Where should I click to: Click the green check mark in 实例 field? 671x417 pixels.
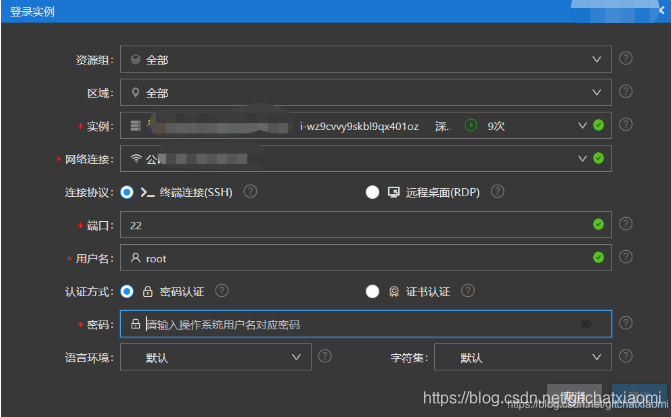pos(599,125)
